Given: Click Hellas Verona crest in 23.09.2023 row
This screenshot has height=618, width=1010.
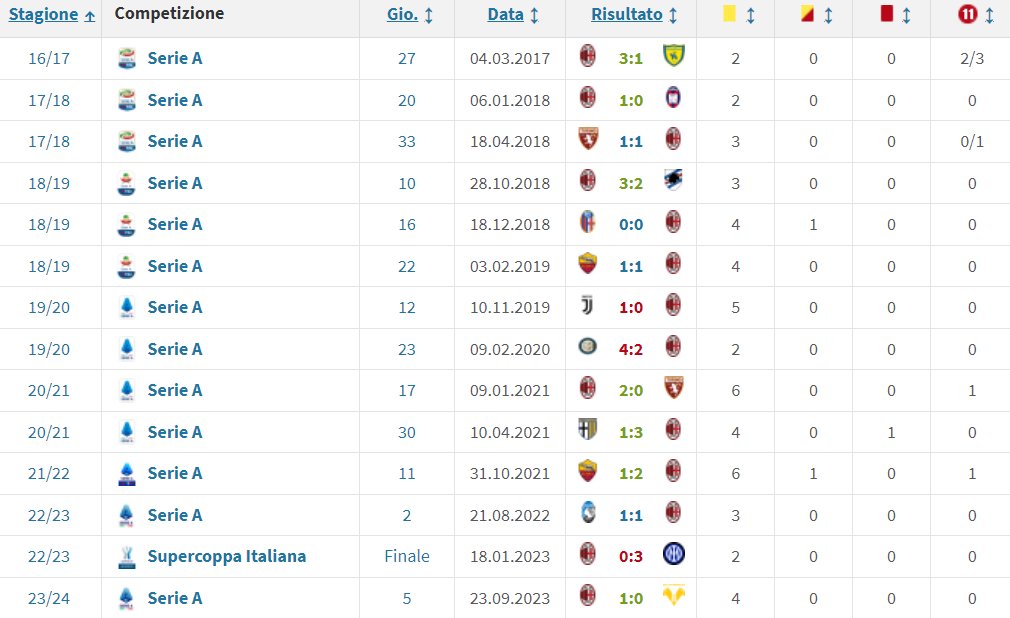Looking at the screenshot, I should (x=674, y=595).
